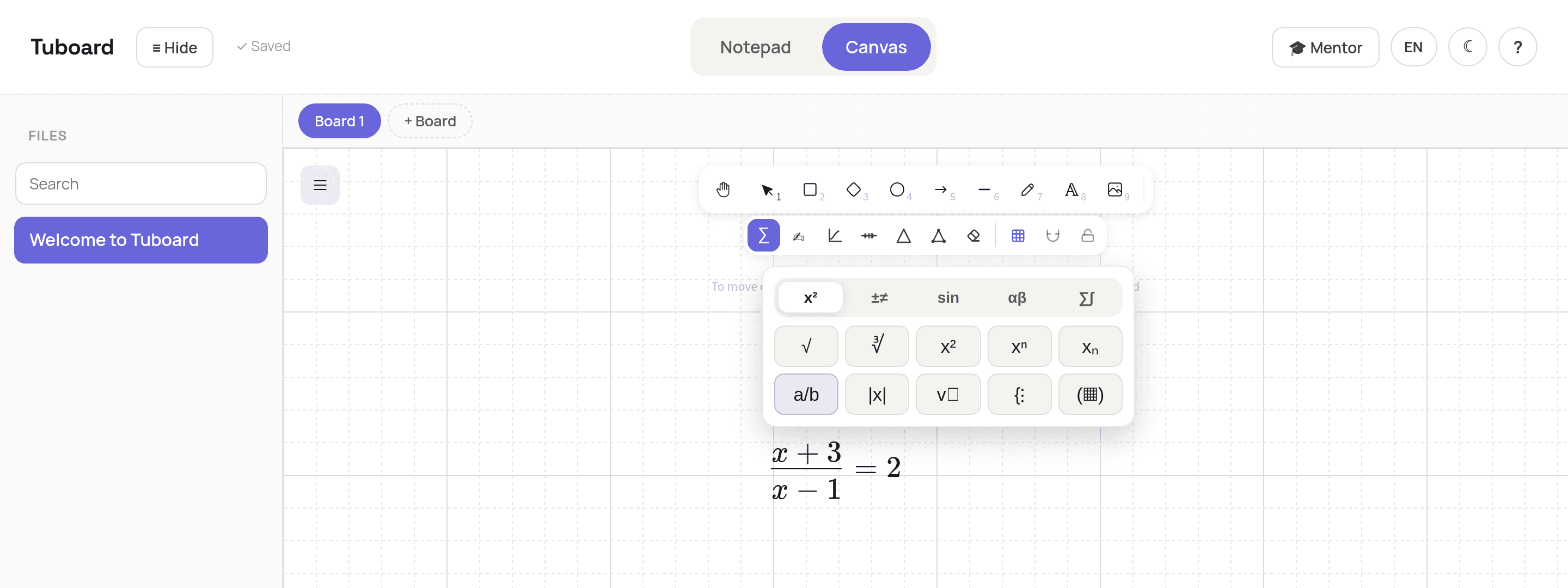
Task: Select the handwriting recognition tool
Action: tap(799, 235)
